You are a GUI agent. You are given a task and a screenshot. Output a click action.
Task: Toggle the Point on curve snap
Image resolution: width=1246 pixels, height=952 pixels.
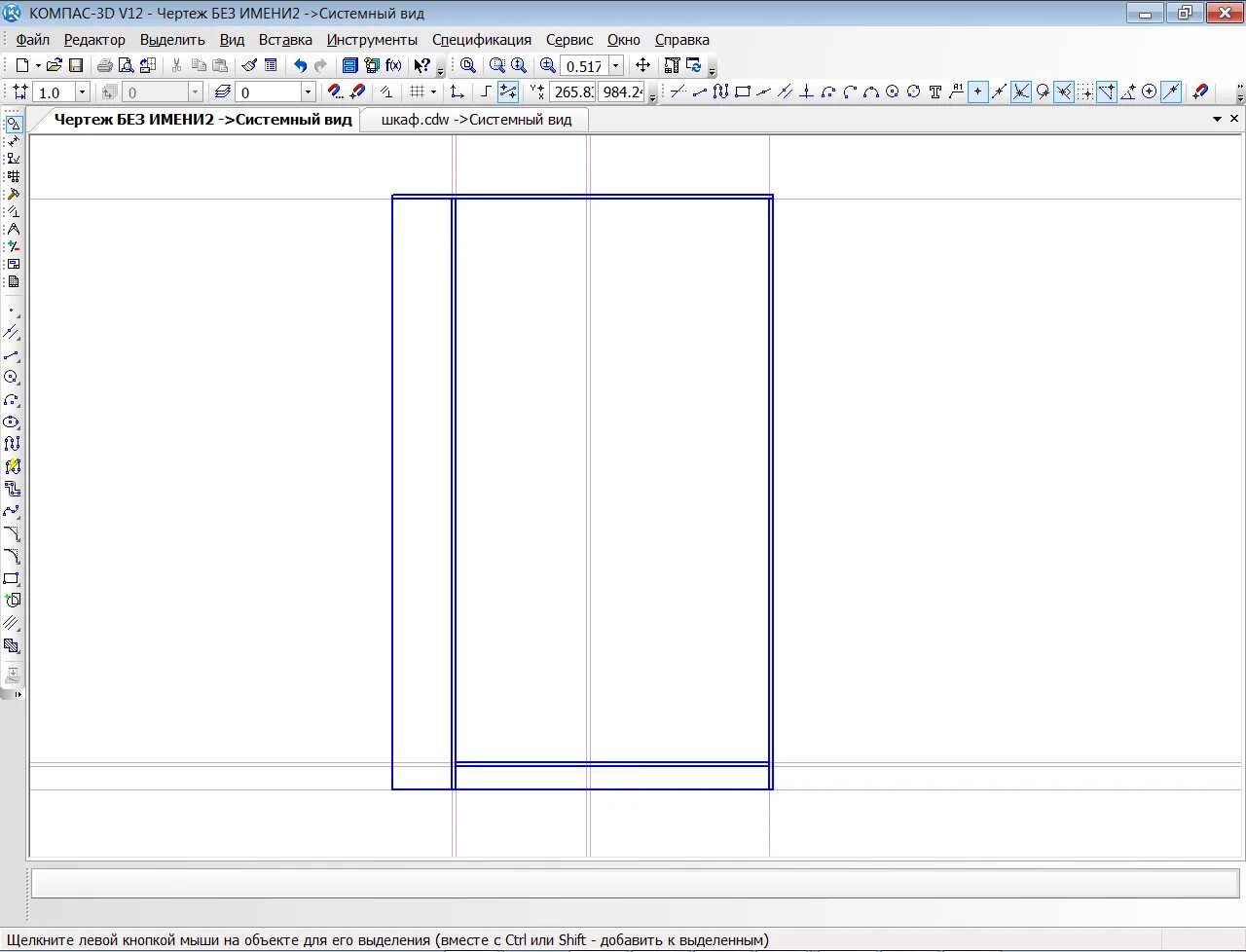(x=1171, y=92)
